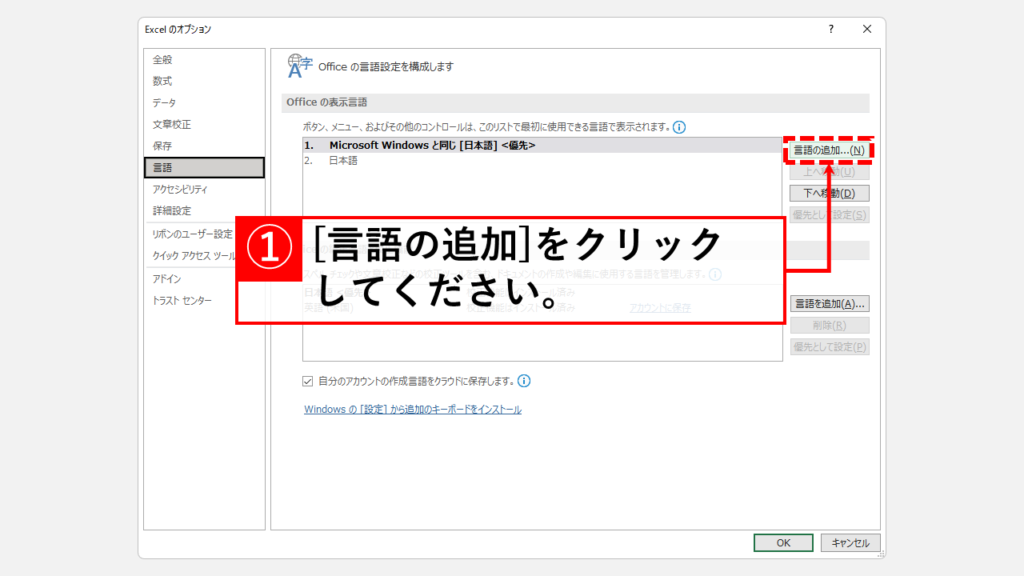
Task: Select the 言語 category
Action: pyautogui.click(x=204, y=167)
